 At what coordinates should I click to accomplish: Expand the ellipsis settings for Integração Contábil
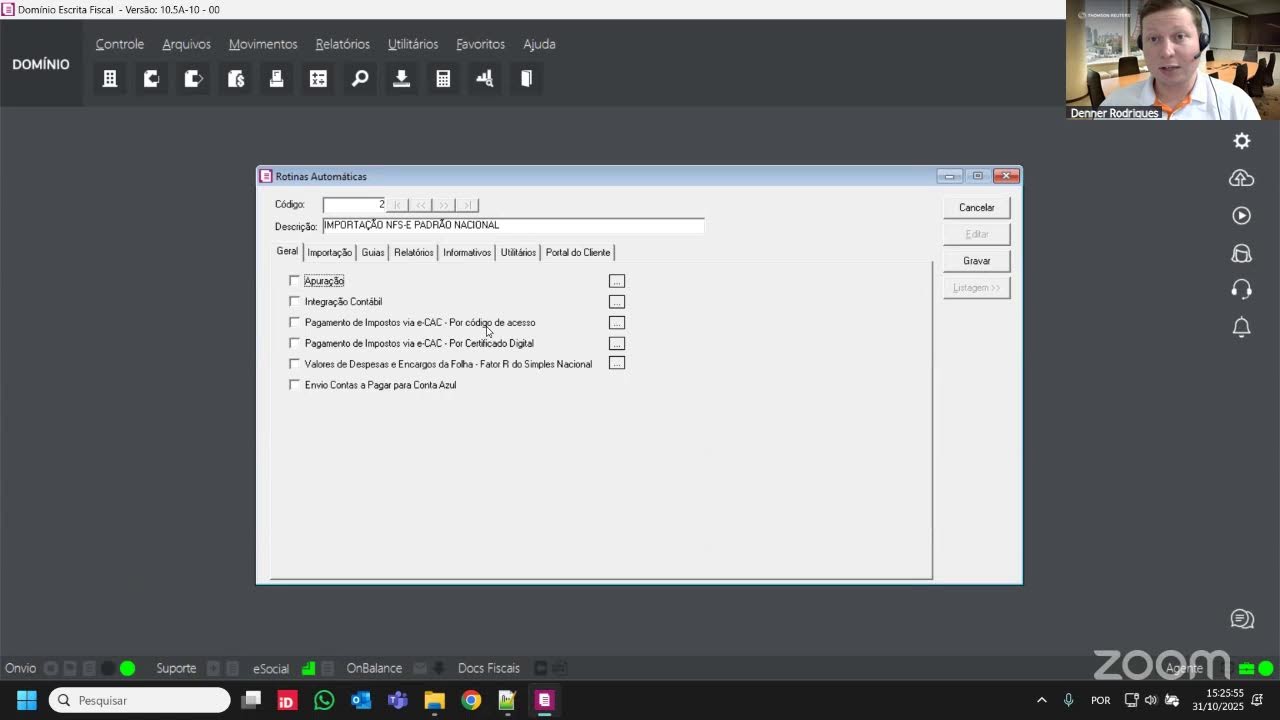click(617, 302)
